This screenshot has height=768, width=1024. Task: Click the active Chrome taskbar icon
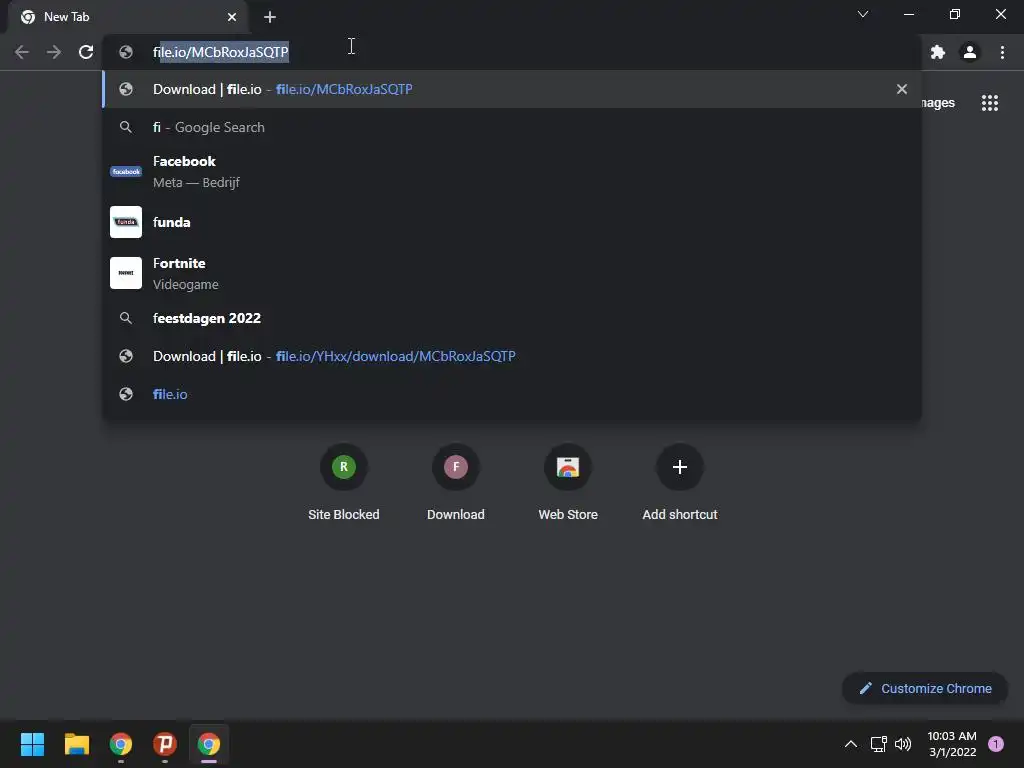209,744
